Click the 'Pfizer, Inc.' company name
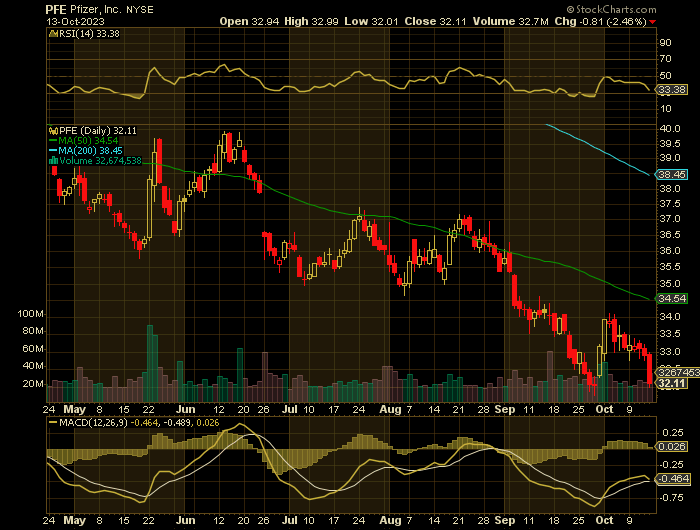 (96, 9)
